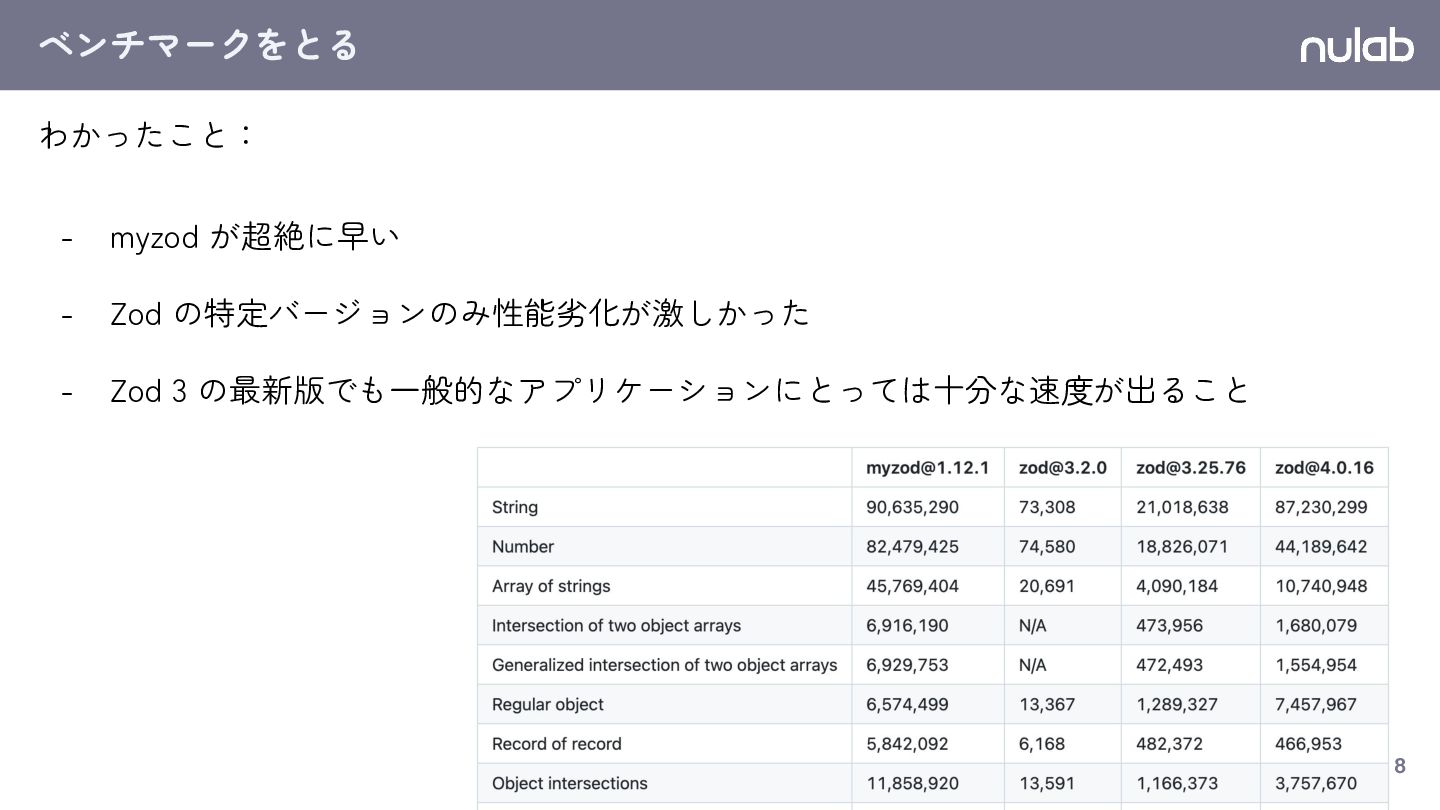
Task: Click the 'myzod@1.12.1' column header
Action: coord(927,467)
